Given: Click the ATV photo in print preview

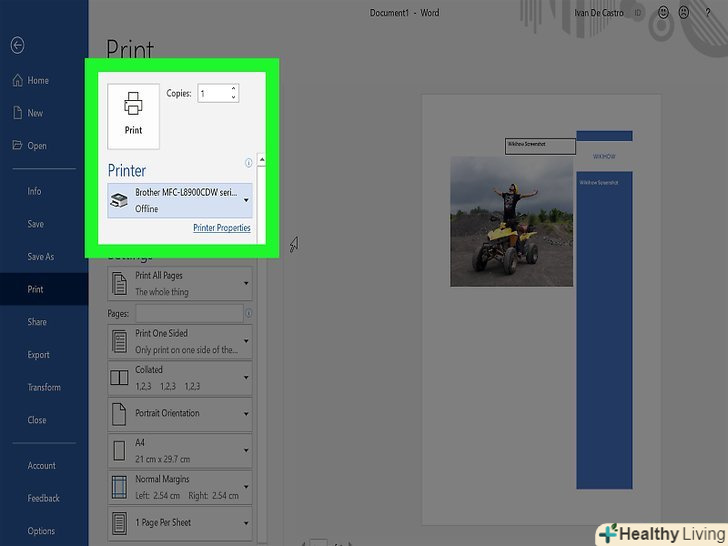Looking at the screenshot, I should click(512, 221).
